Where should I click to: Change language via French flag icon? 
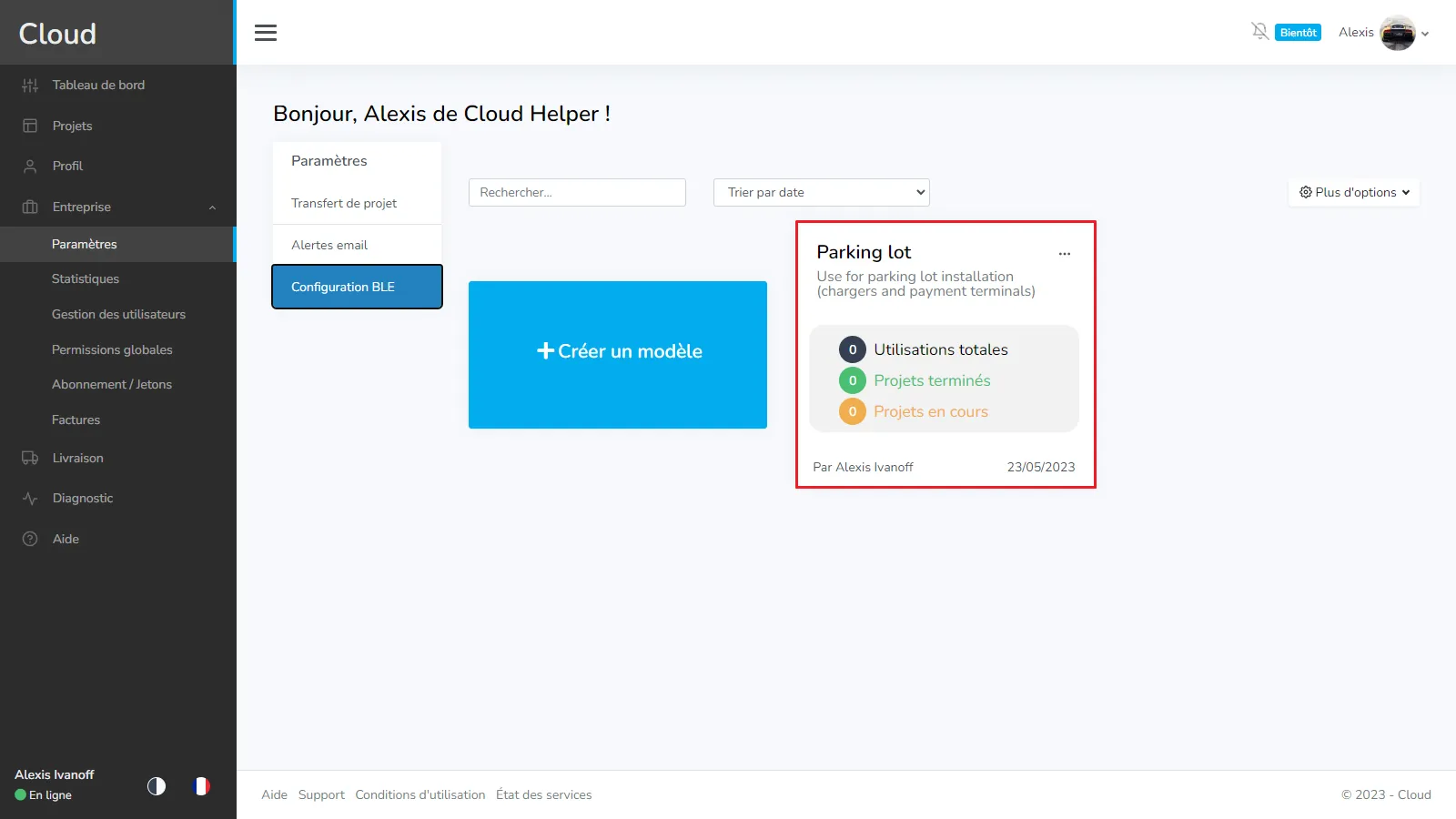pyautogui.click(x=202, y=785)
